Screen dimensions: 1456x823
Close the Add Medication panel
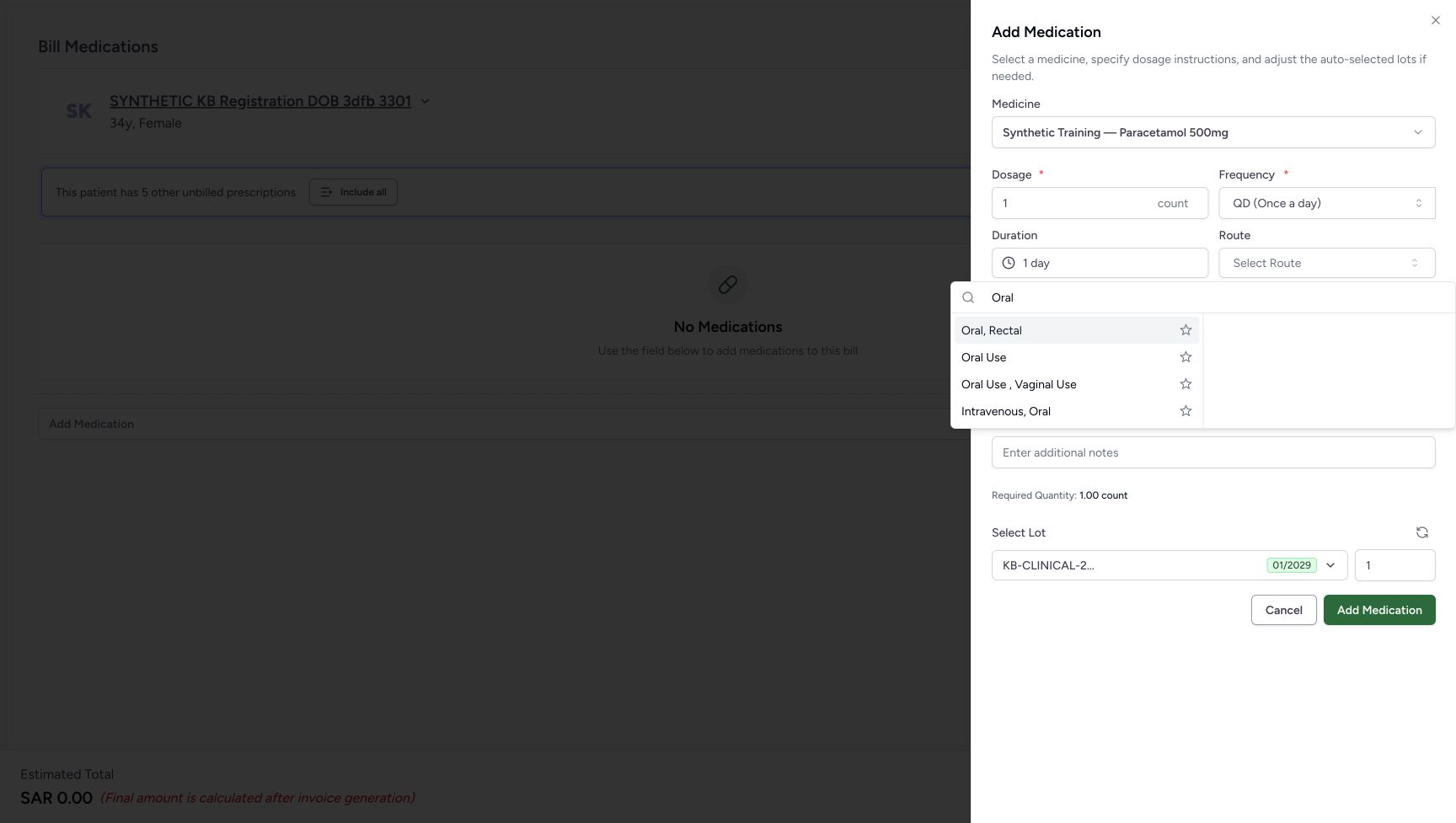[x=1436, y=20]
